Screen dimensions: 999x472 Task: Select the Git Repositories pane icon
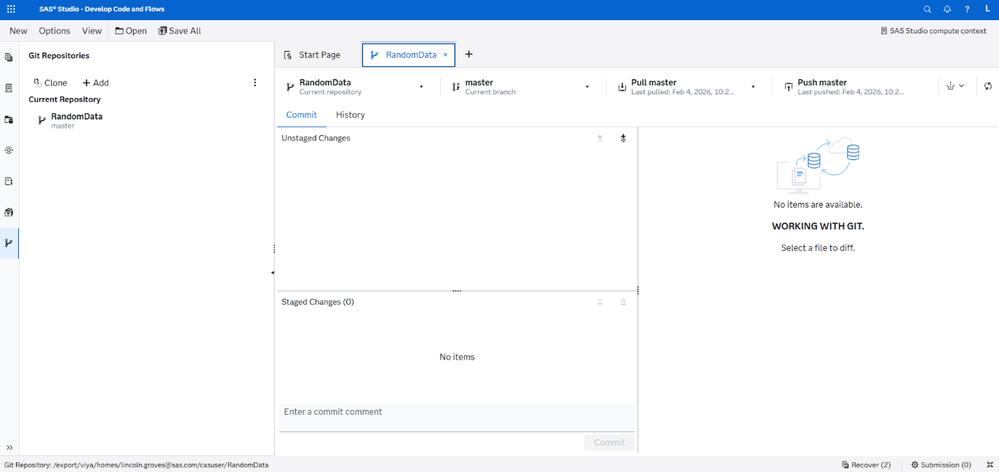9,243
